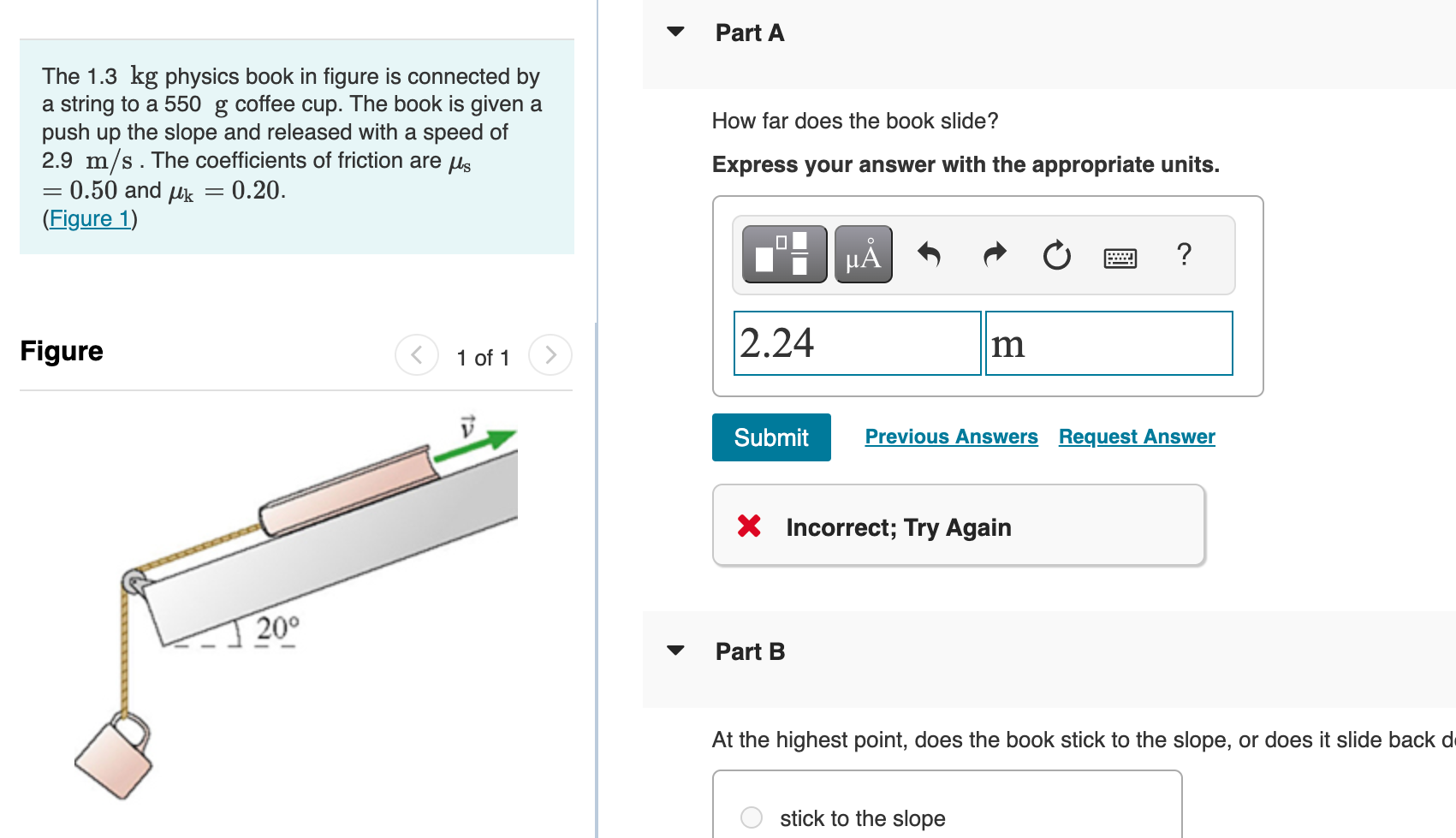The height and width of the screenshot is (838, 1456).
Task: Click the Part A heading
Action: [749, 33]
